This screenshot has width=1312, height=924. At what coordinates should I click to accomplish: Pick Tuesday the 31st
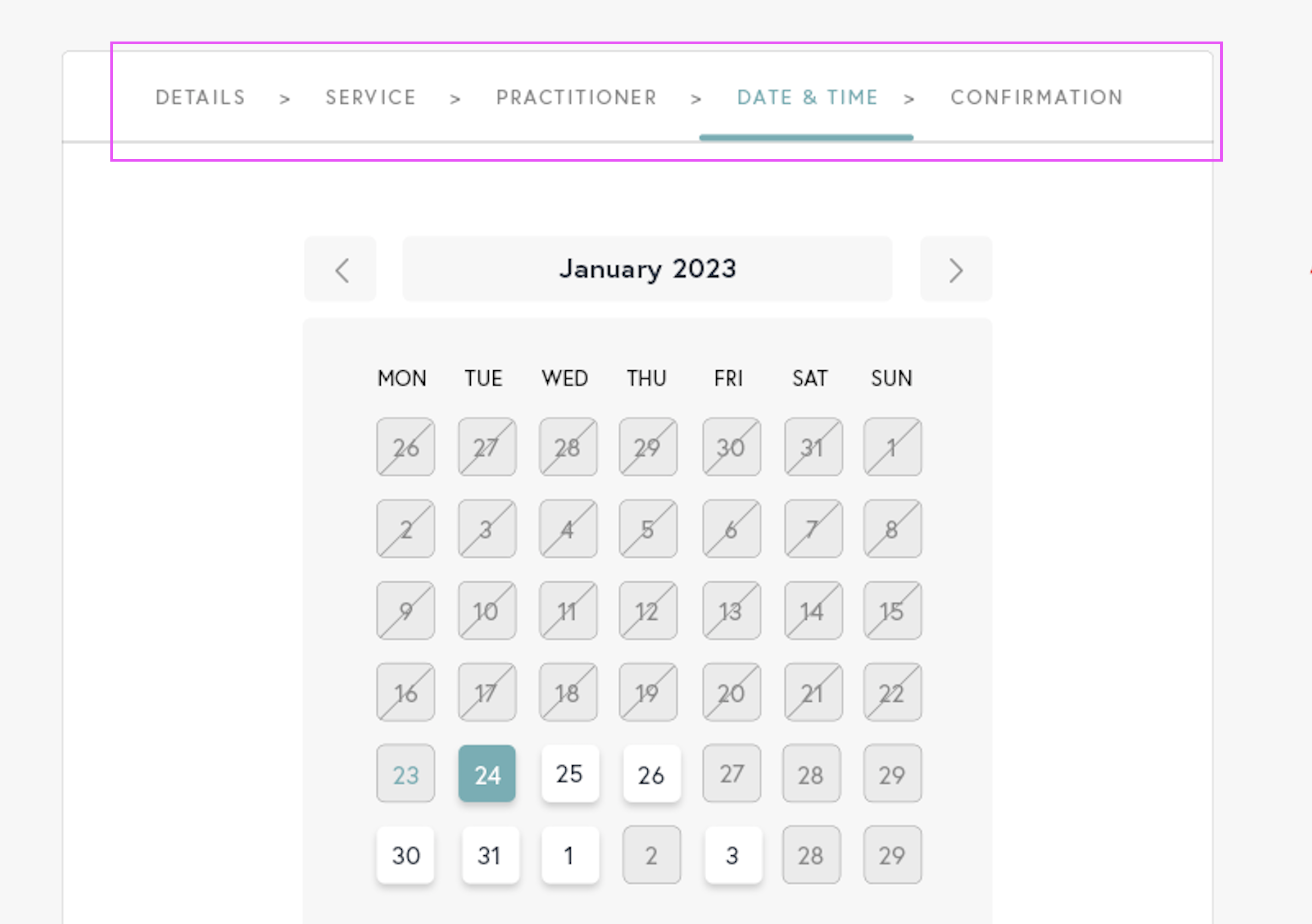[x=490, y=855]
